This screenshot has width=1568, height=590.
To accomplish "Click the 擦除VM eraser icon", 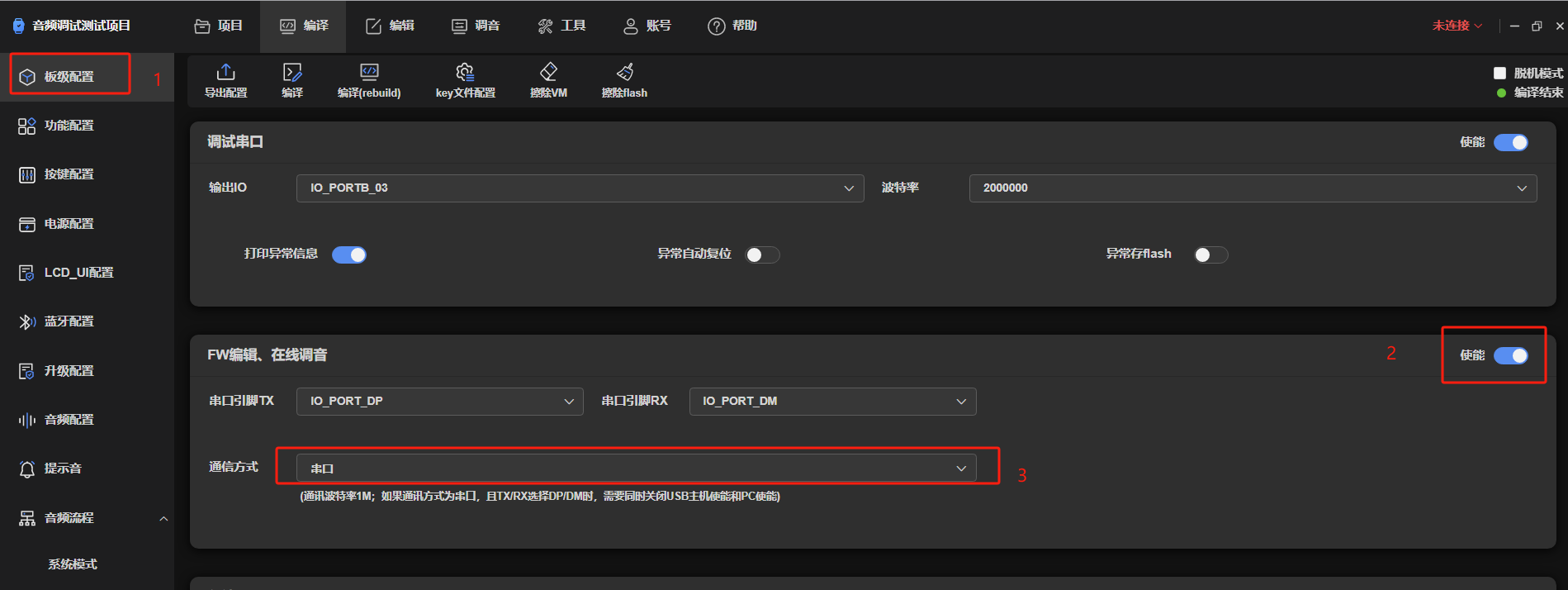I will click(x=548, y=73).
